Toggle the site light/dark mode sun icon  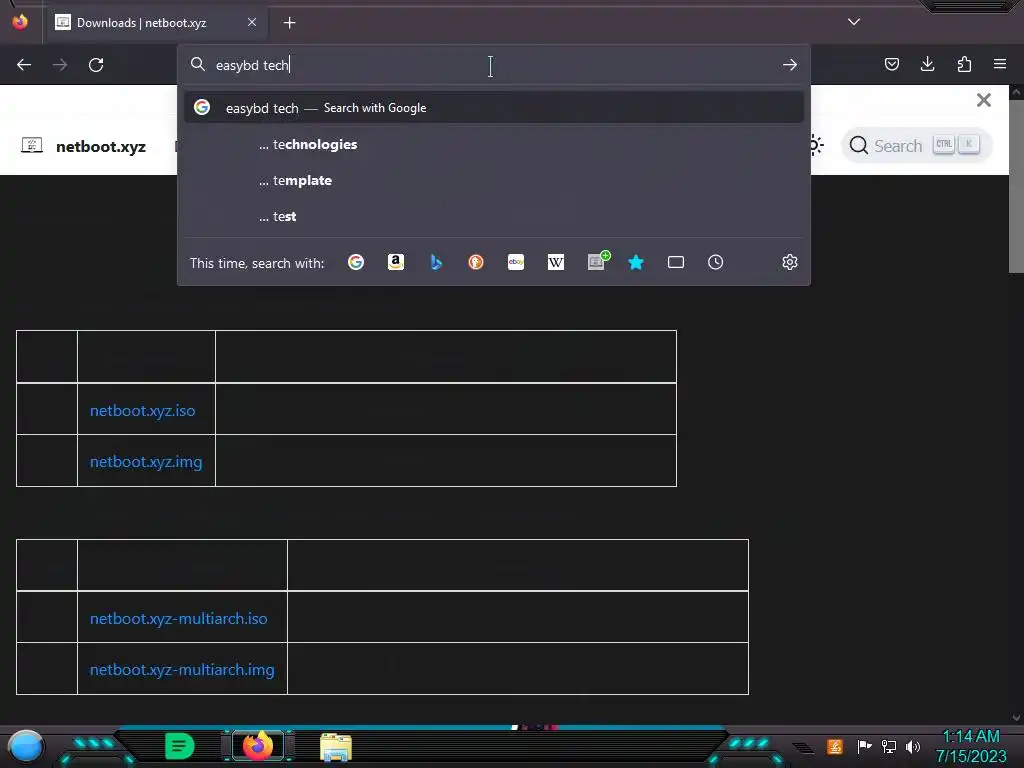point(816,145)
